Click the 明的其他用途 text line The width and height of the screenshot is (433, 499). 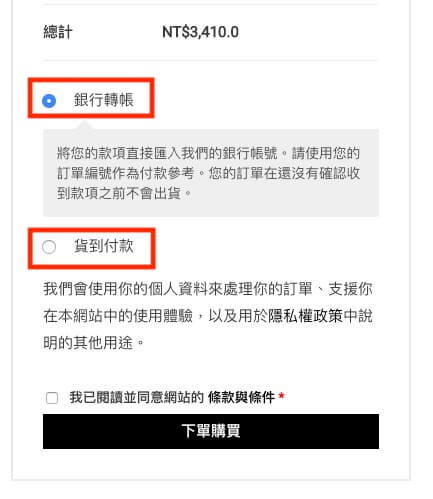pyautogui.click(x=94, y=343)
